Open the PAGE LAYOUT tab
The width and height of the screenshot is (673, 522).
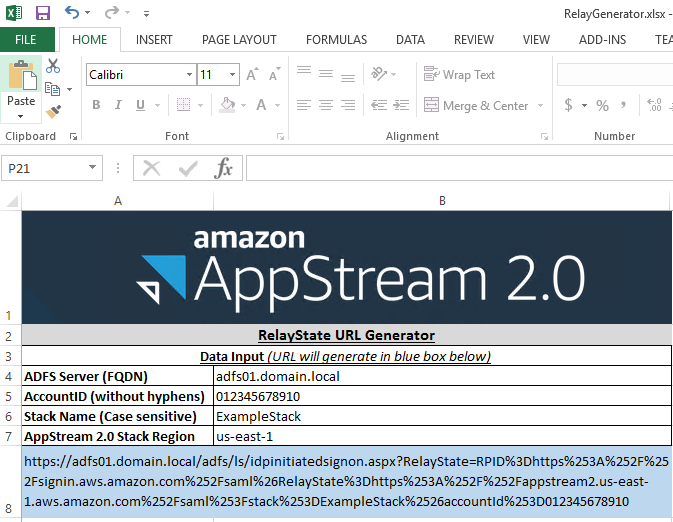tap(239, 39)
